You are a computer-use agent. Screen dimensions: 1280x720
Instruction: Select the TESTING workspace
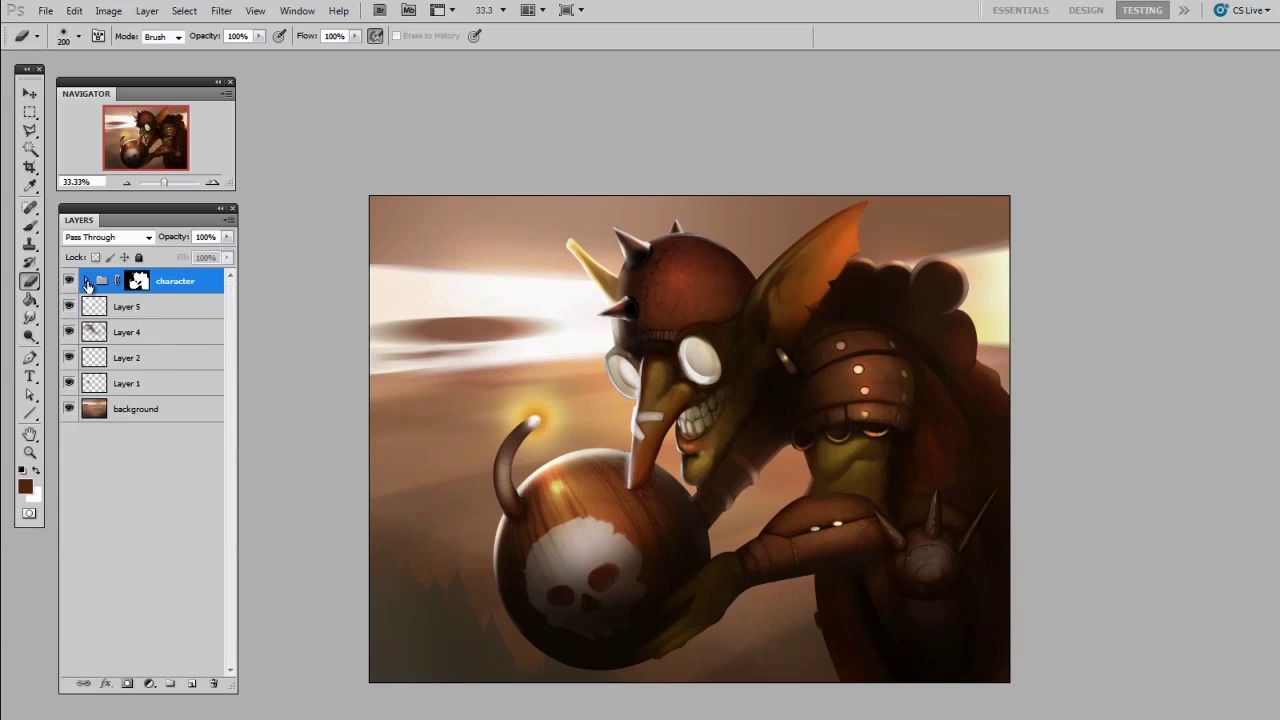(x=1142, y=10)
